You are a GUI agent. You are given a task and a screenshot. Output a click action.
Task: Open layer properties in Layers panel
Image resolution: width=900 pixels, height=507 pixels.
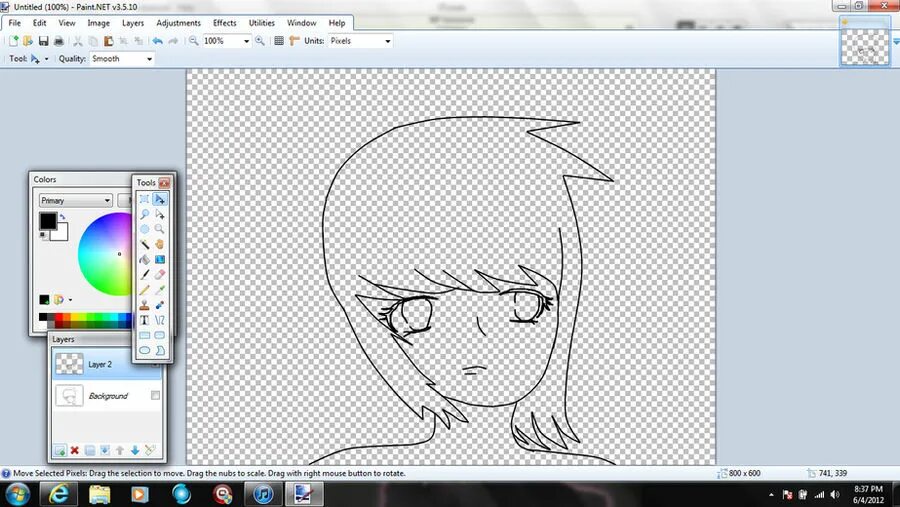click(150, 450)
